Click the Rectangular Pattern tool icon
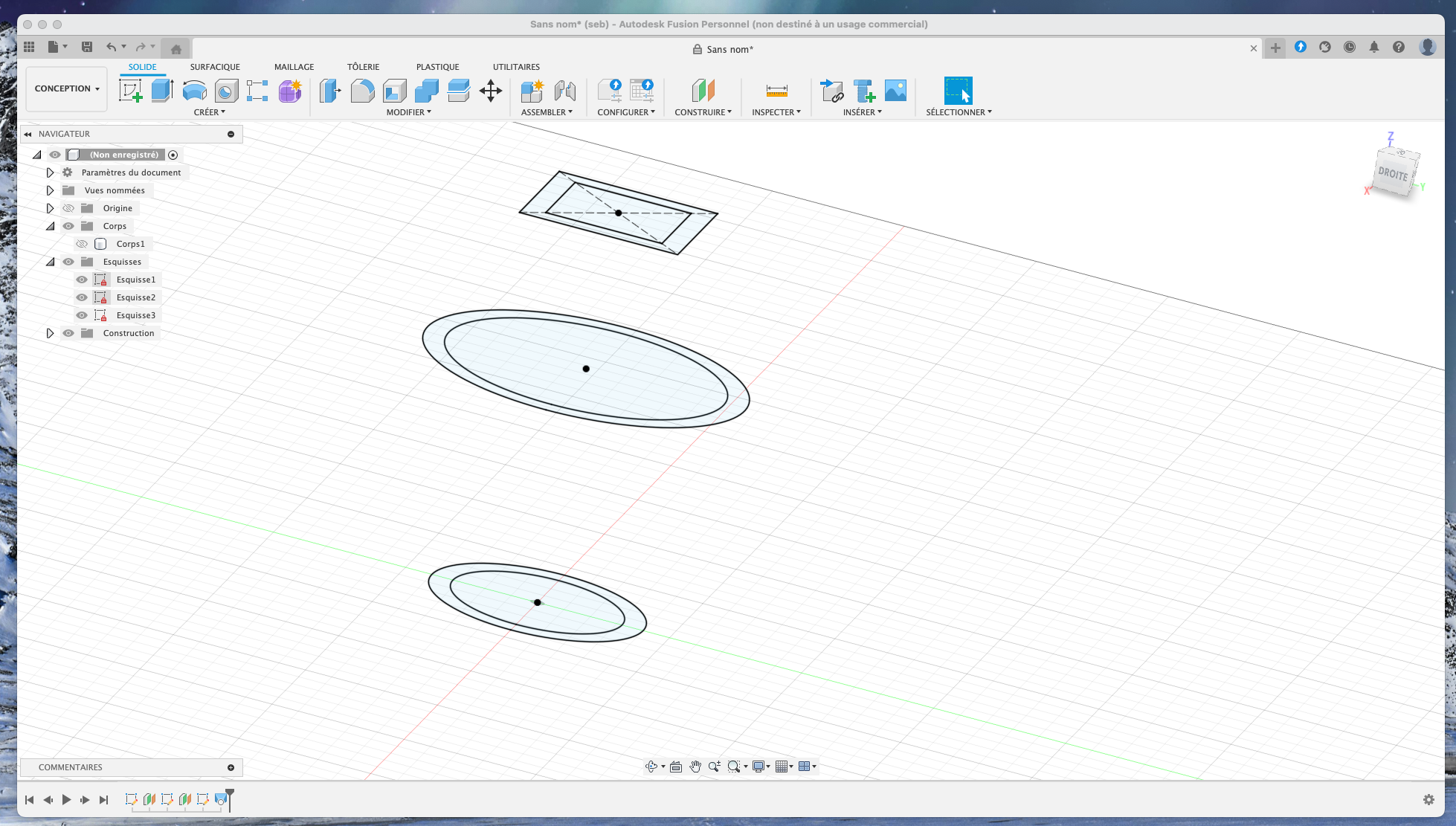1456x826 pixels. (x=257, y=91)
